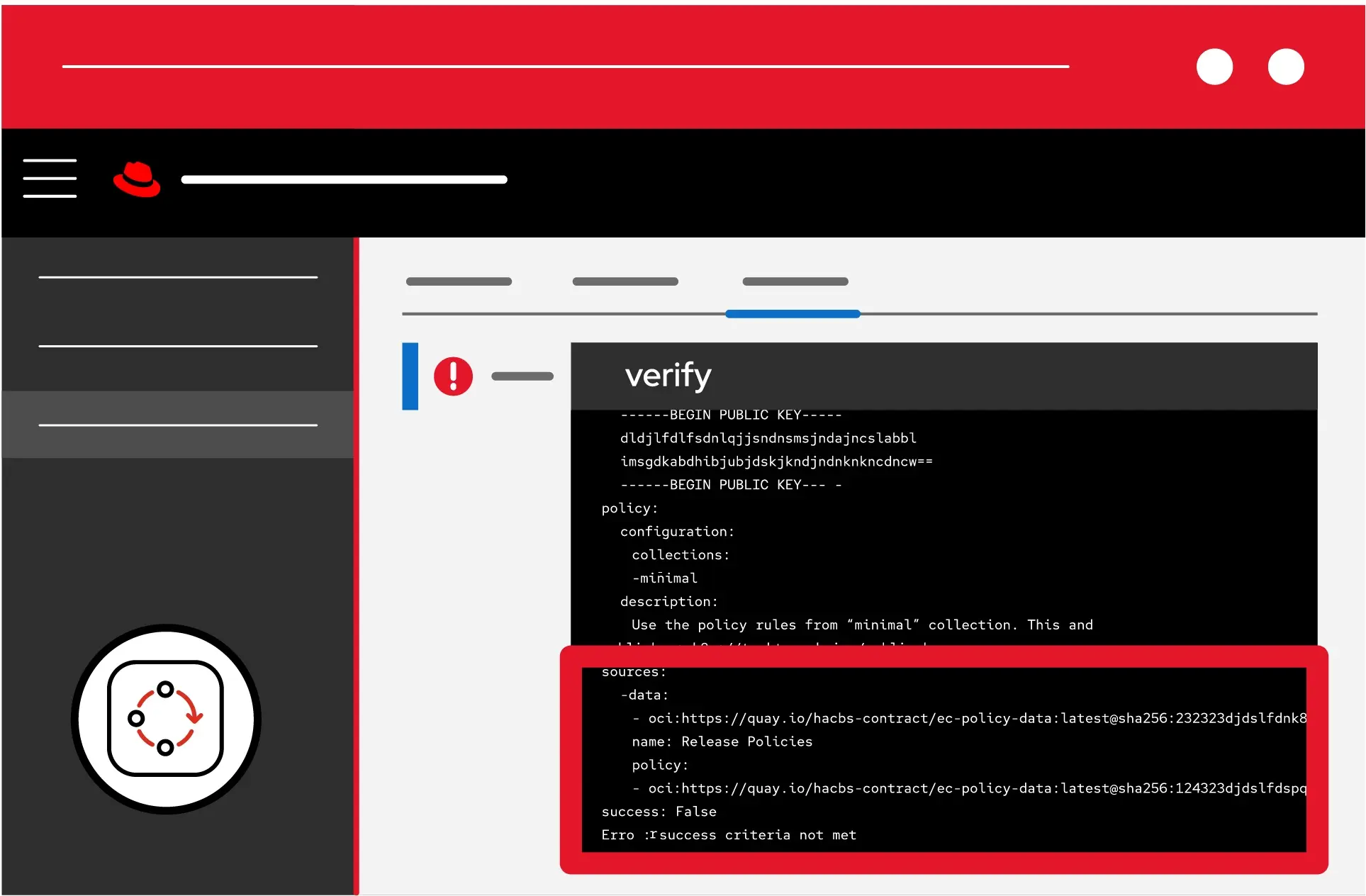Screen dimensions: 1366x896
Task: Open the hamburger navigation menu
Action: click(50, 178)
